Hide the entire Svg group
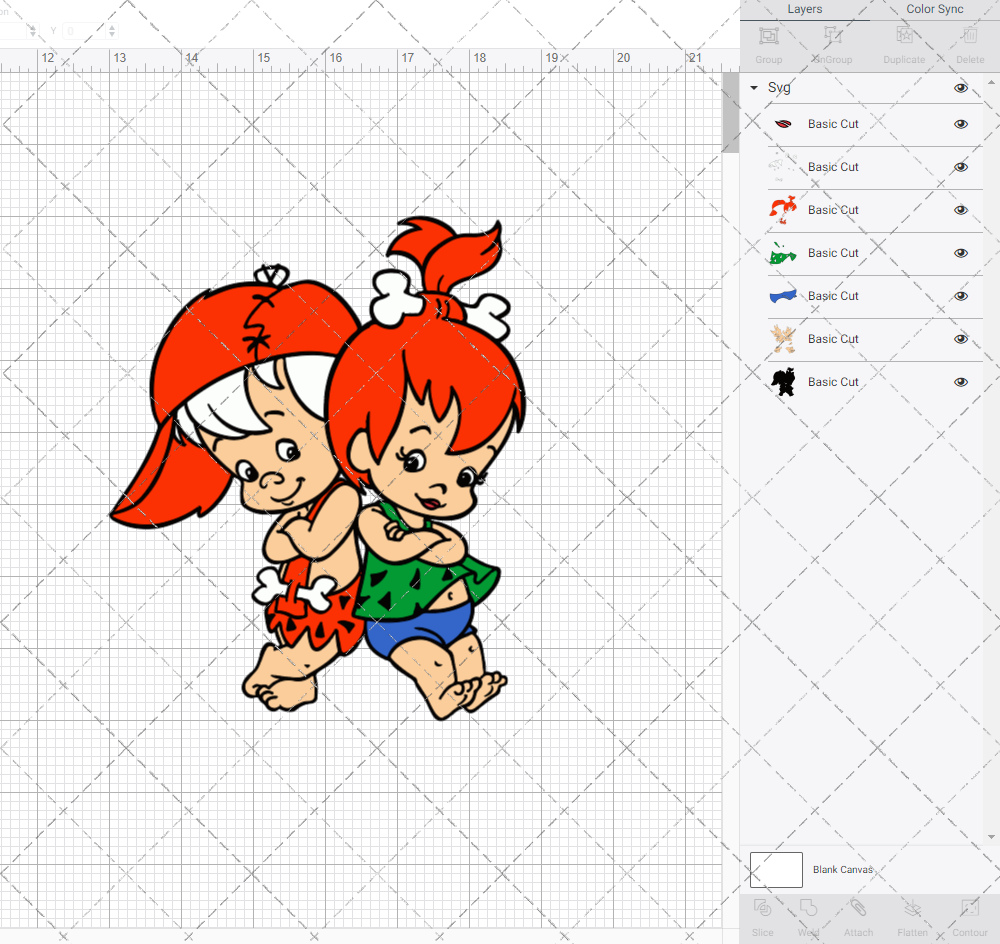Image resolution: width=1000 pixels, height=944 pixels. click(x=960, y=88)
